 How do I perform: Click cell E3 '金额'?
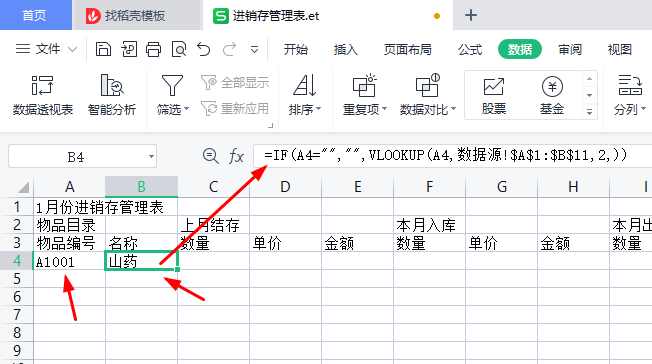pyautogui.click(x=357, y=243)
